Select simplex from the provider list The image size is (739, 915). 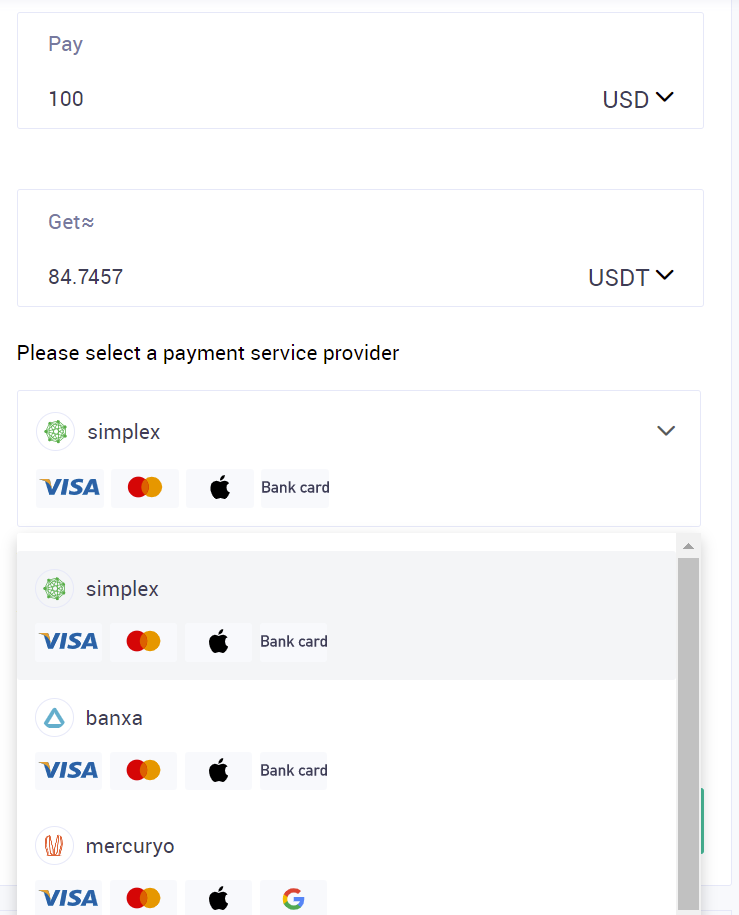point(122,589)
